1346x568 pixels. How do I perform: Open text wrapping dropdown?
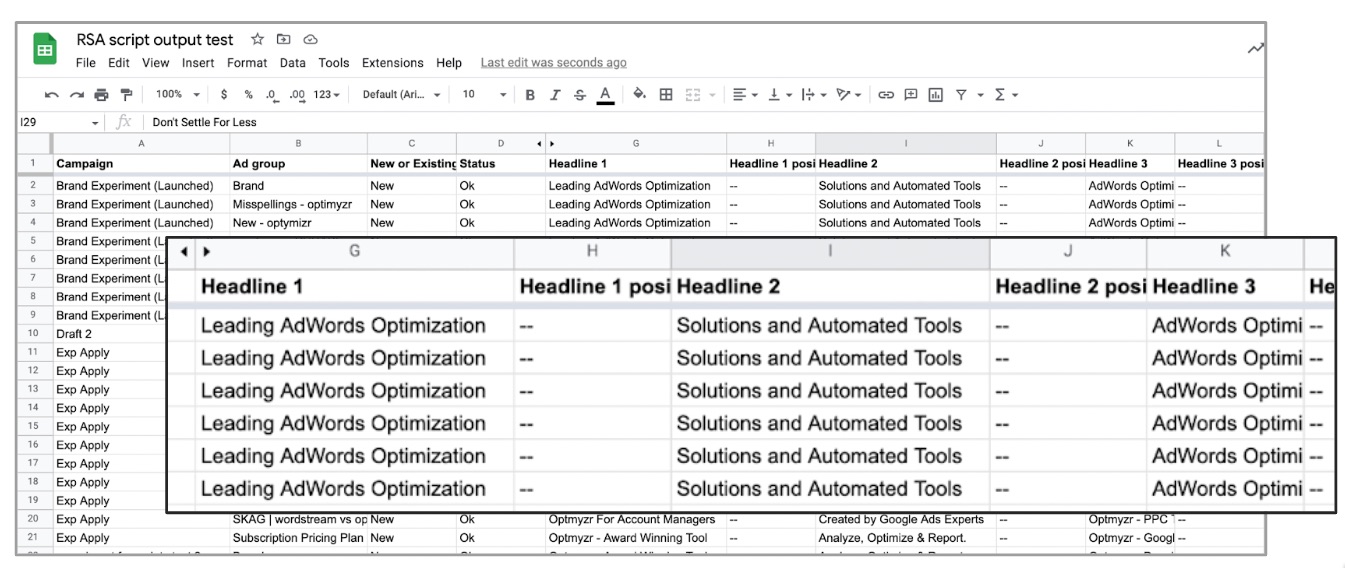[813, 95]
